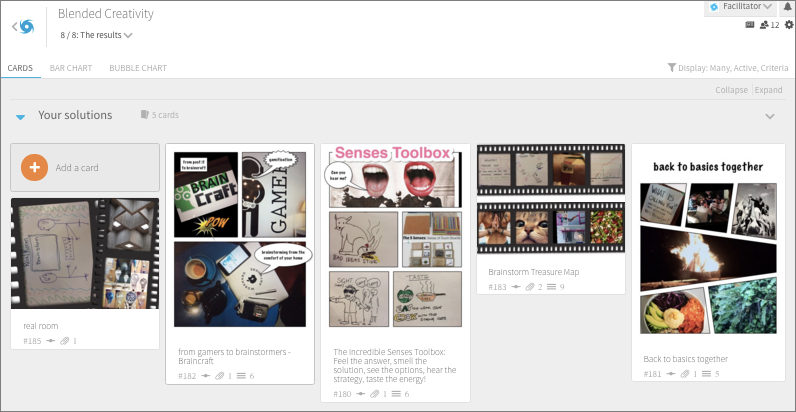
Task: Open the '8 / 8: The results' step dropdown
Action: [96, 35]
